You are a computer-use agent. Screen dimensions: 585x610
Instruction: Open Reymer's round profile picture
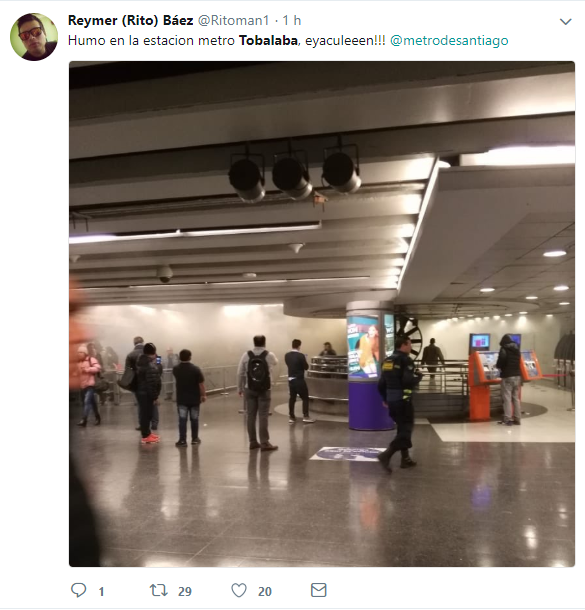pos(34,37)
